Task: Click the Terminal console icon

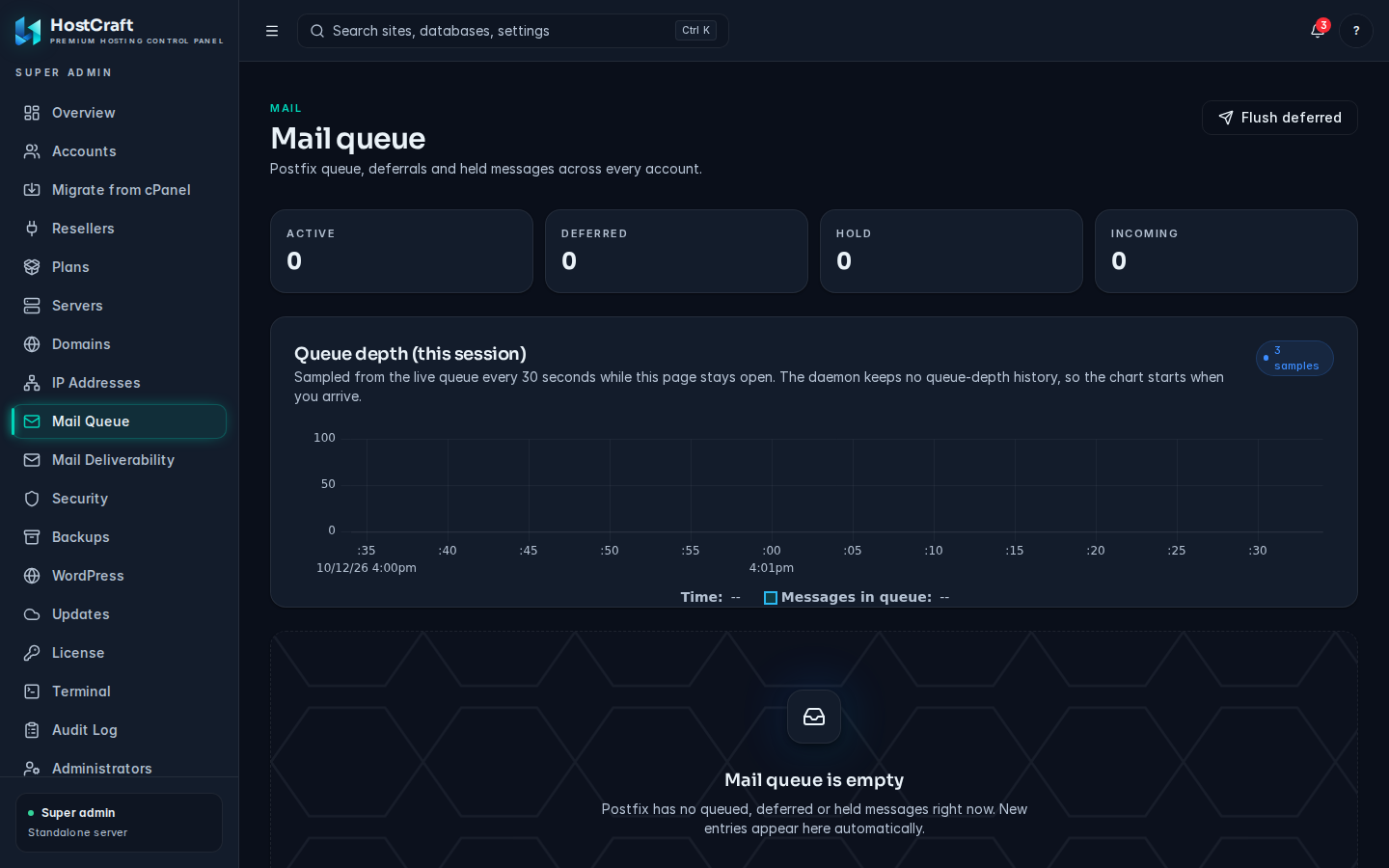Action: pos(32,692)
